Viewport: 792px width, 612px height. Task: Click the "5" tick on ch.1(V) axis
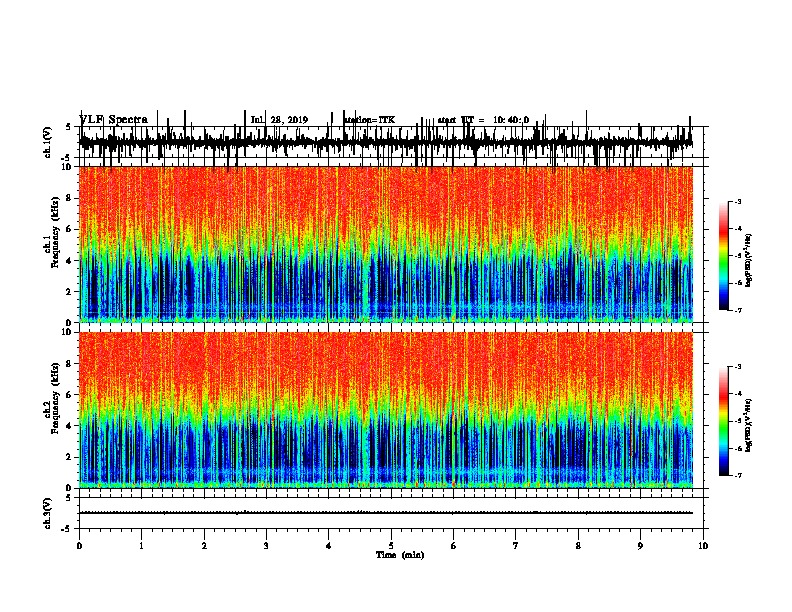[x=69, y=127]
